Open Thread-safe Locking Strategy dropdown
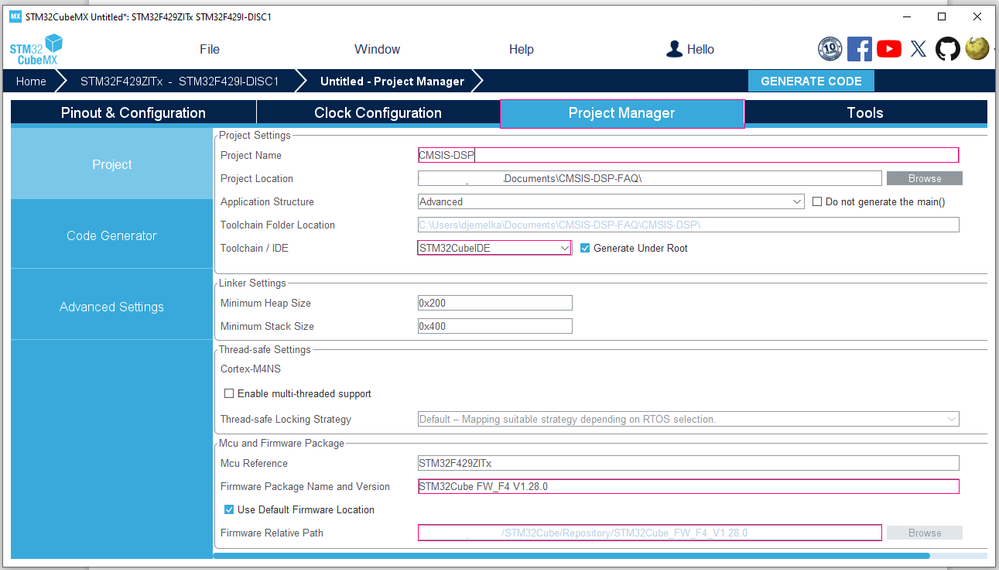 click(688, 420)
